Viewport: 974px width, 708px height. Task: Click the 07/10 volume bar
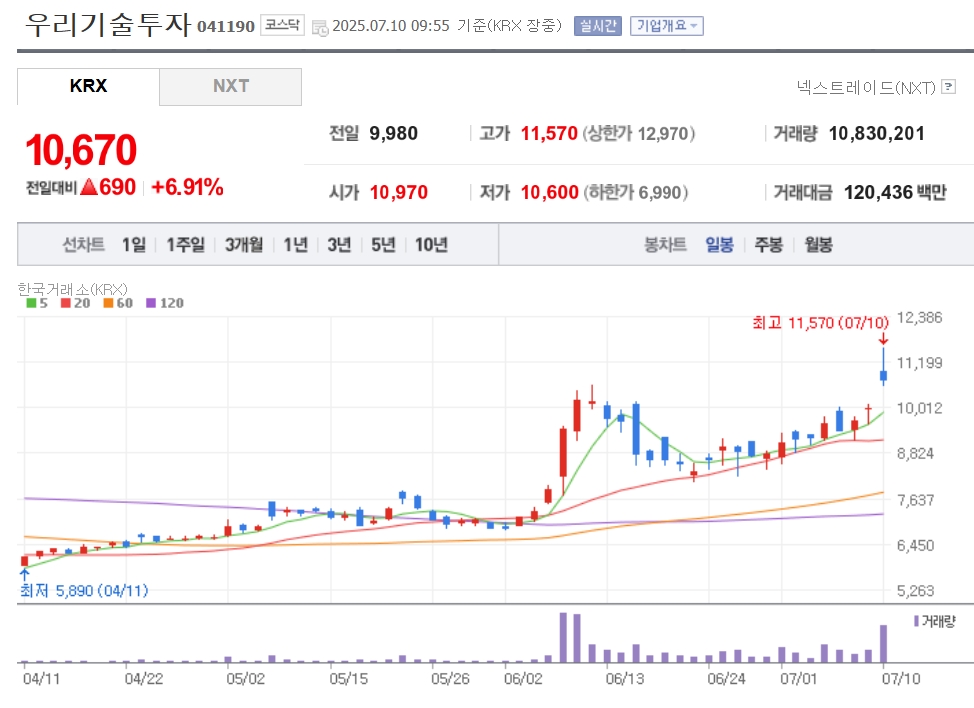click(883, 644)
